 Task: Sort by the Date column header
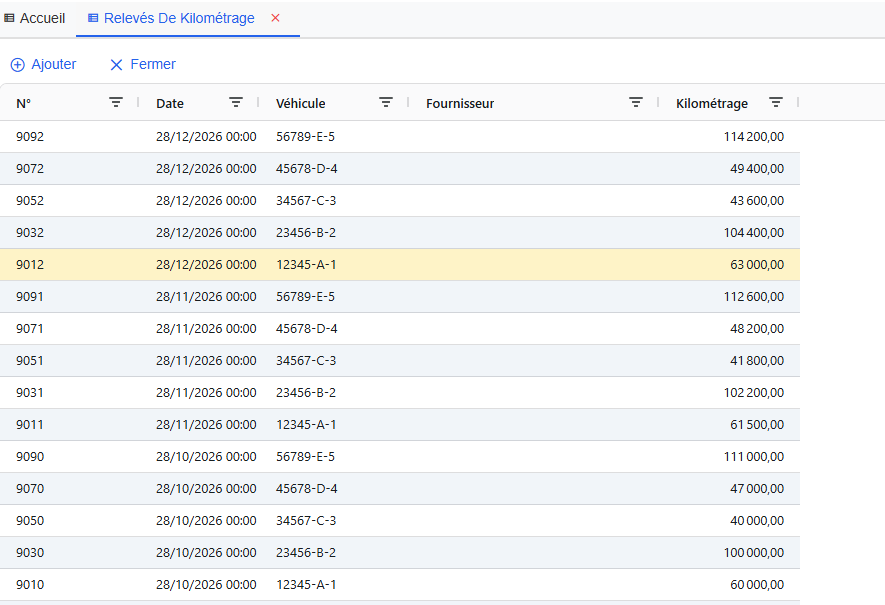coord(170,103)
